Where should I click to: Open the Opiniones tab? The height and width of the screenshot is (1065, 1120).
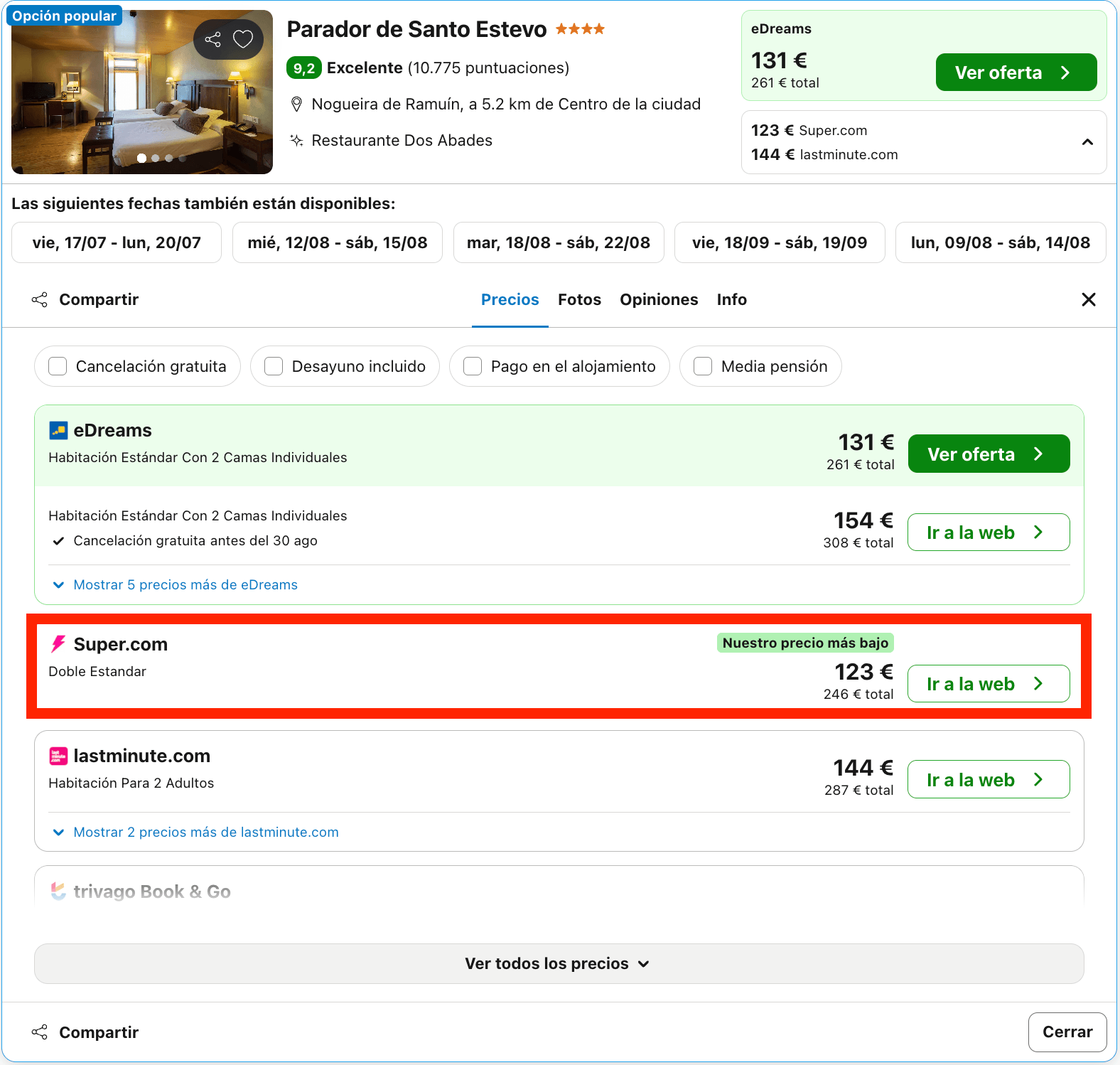(x=659, y=299)
